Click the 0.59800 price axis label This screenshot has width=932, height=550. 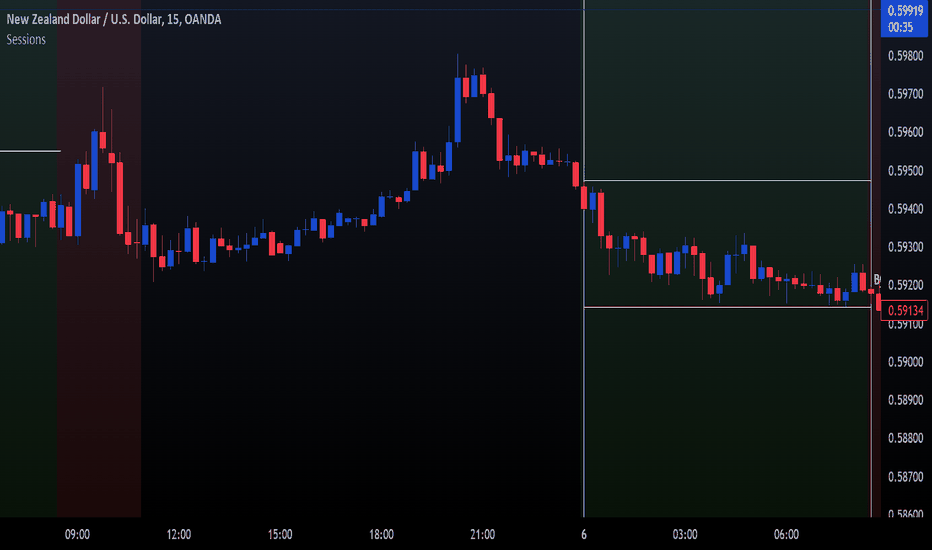905,56
